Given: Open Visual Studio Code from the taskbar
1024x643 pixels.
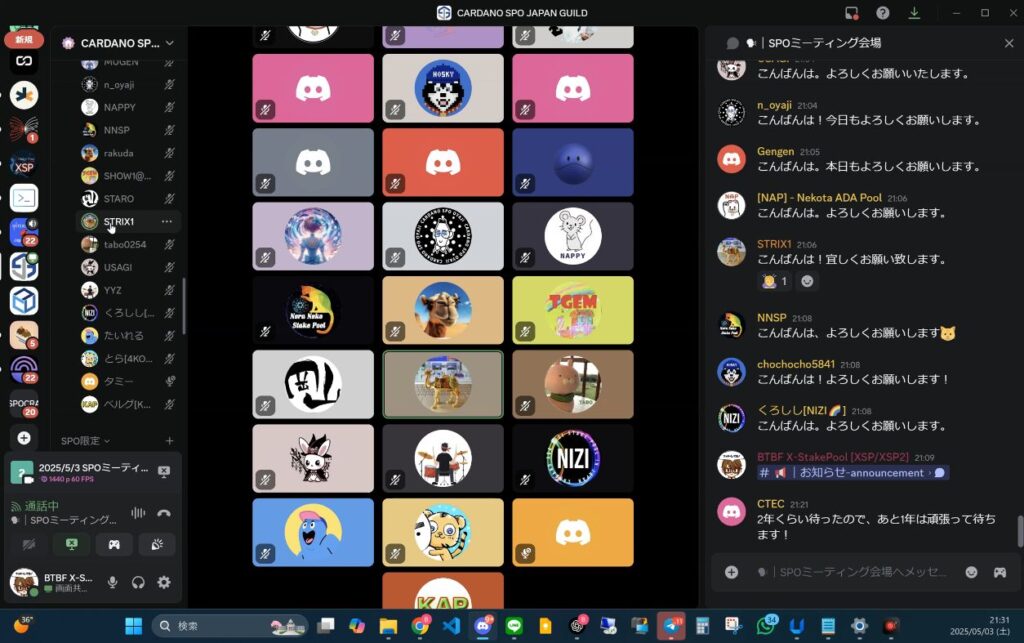Looking at the screenshot, I should coord(451,626).
